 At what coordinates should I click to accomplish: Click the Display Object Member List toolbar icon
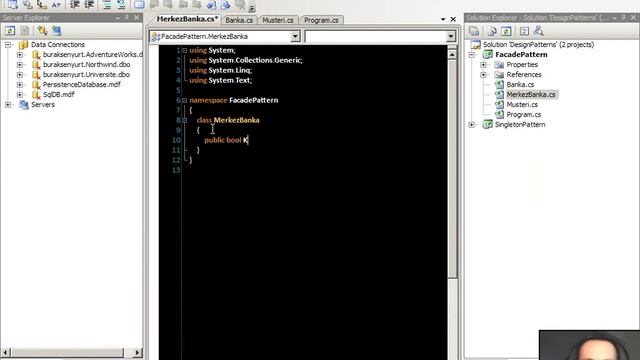click(x=12, y=4)
